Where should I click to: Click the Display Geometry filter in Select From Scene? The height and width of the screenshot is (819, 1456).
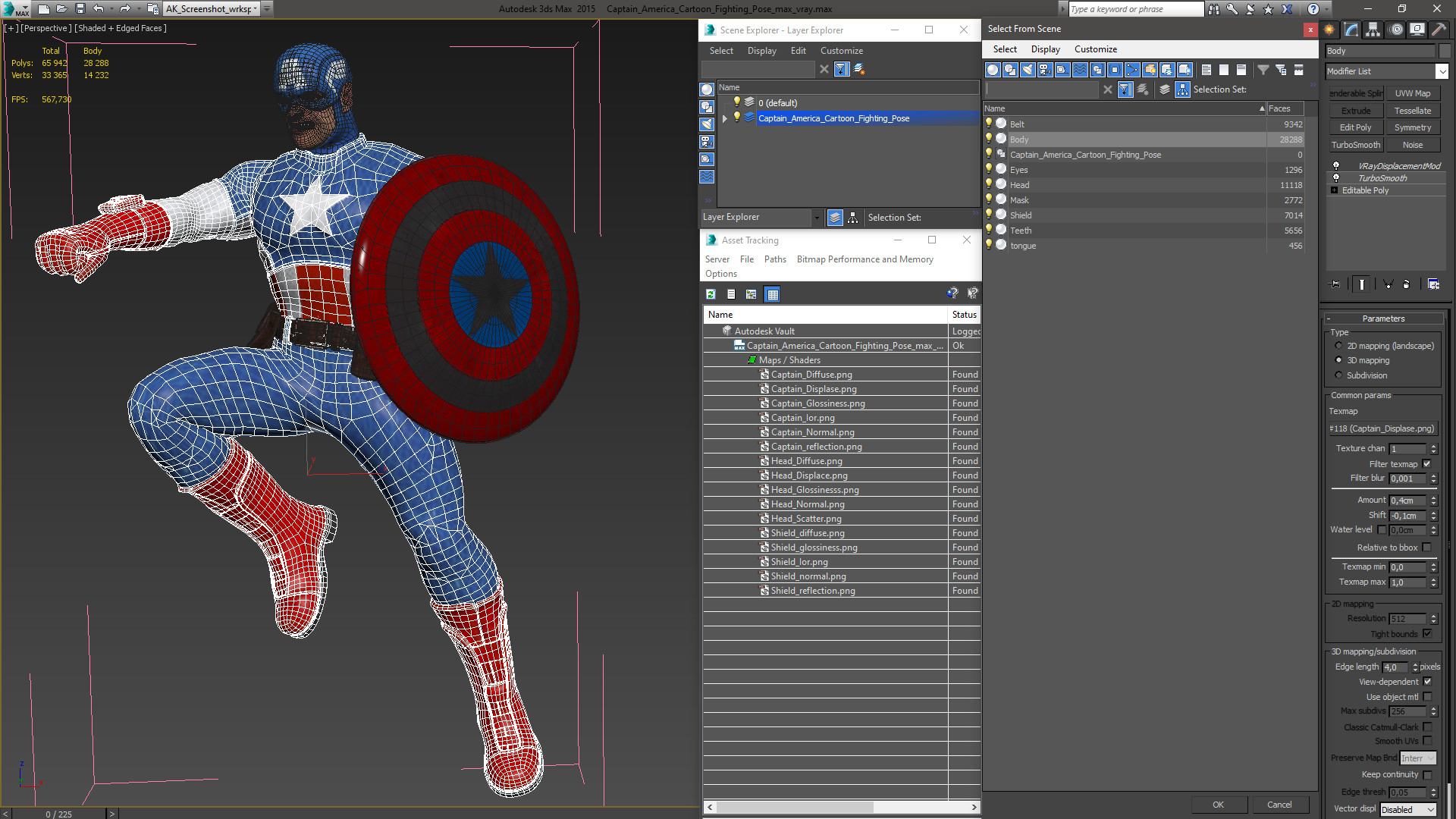pos(993,70)
